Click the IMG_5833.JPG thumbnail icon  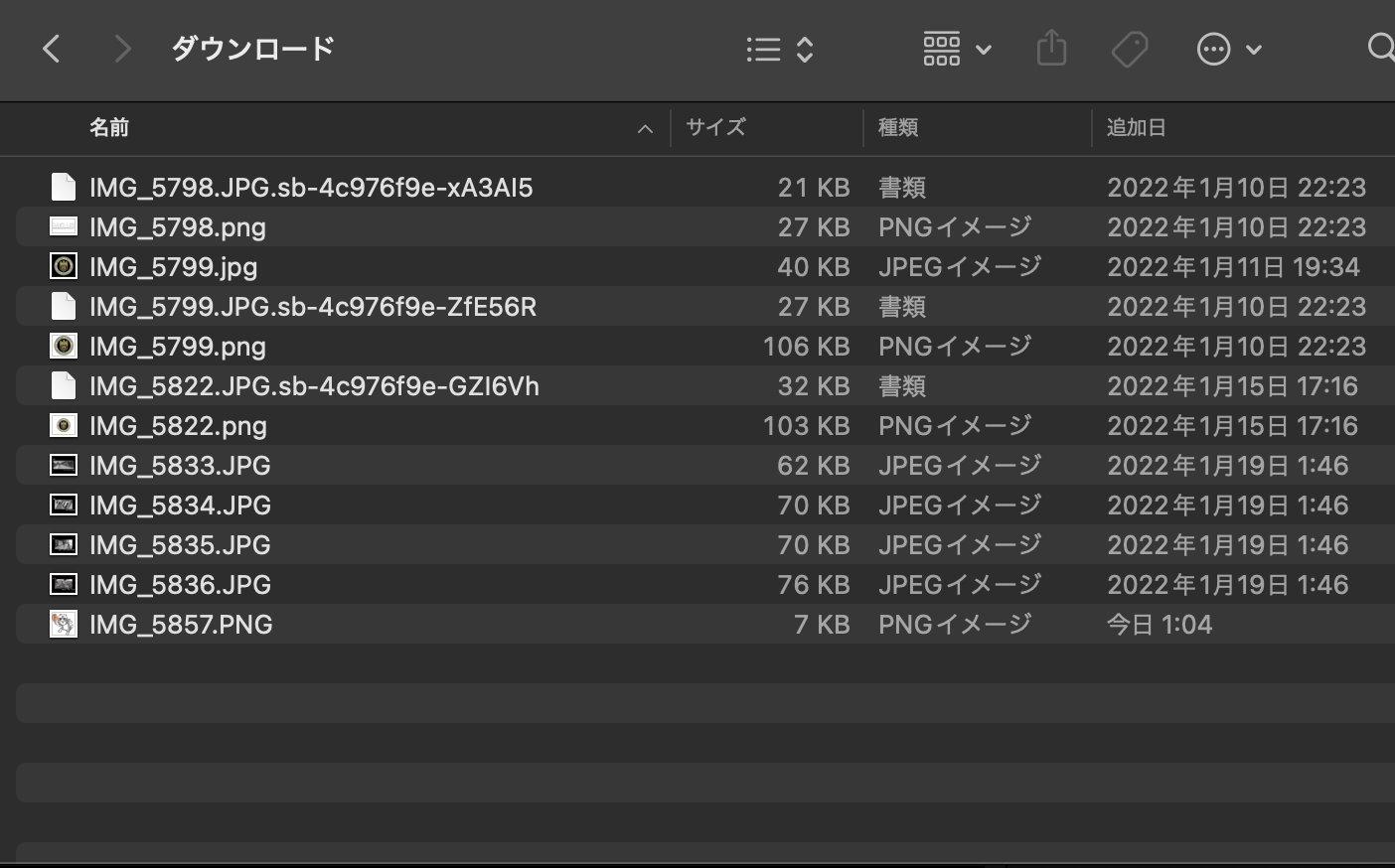[64, 465]
